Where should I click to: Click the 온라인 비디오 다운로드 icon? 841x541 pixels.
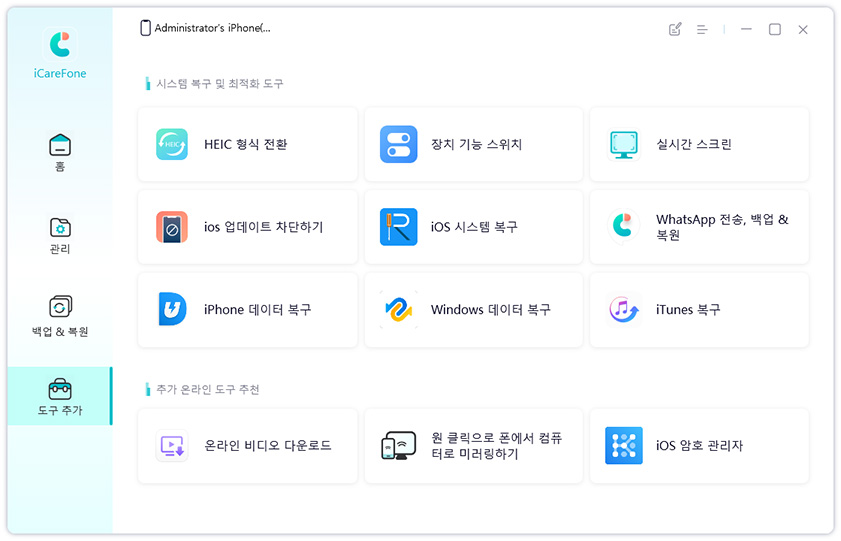[x=172, y=446]
